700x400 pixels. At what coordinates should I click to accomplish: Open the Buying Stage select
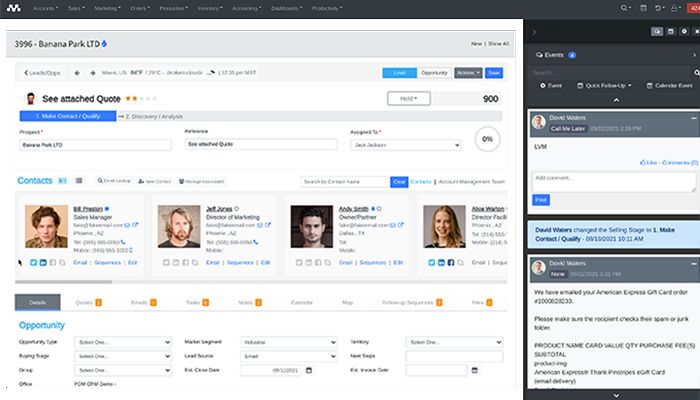point(123,356)
